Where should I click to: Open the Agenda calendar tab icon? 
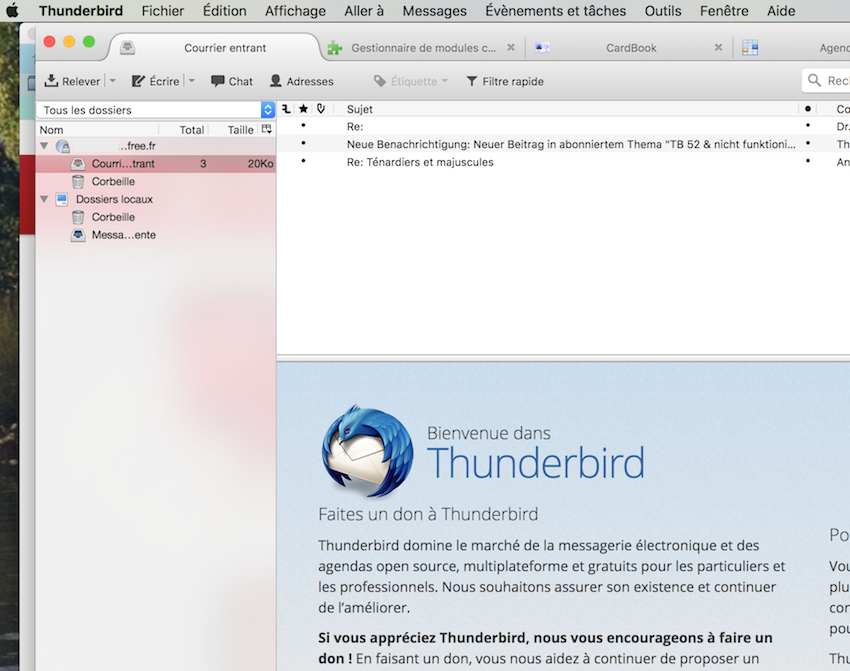pos(750,48)
